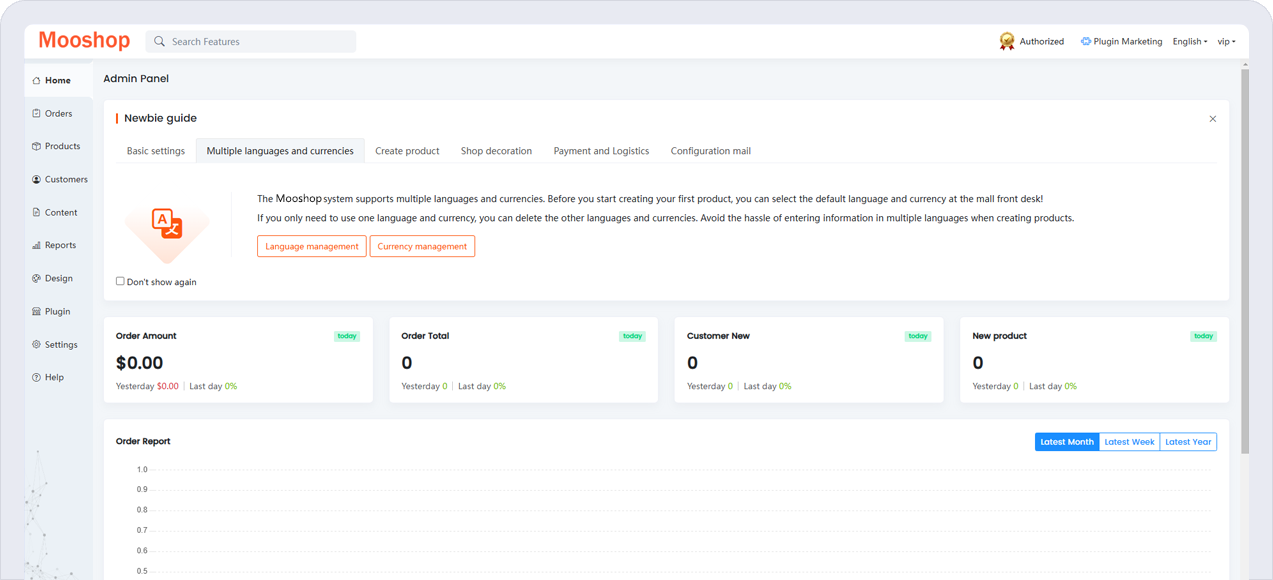Viewport: 1273px width, 580px height.
Task: Switch chart to Latest Week
Action: click(x=1129, y=442)
